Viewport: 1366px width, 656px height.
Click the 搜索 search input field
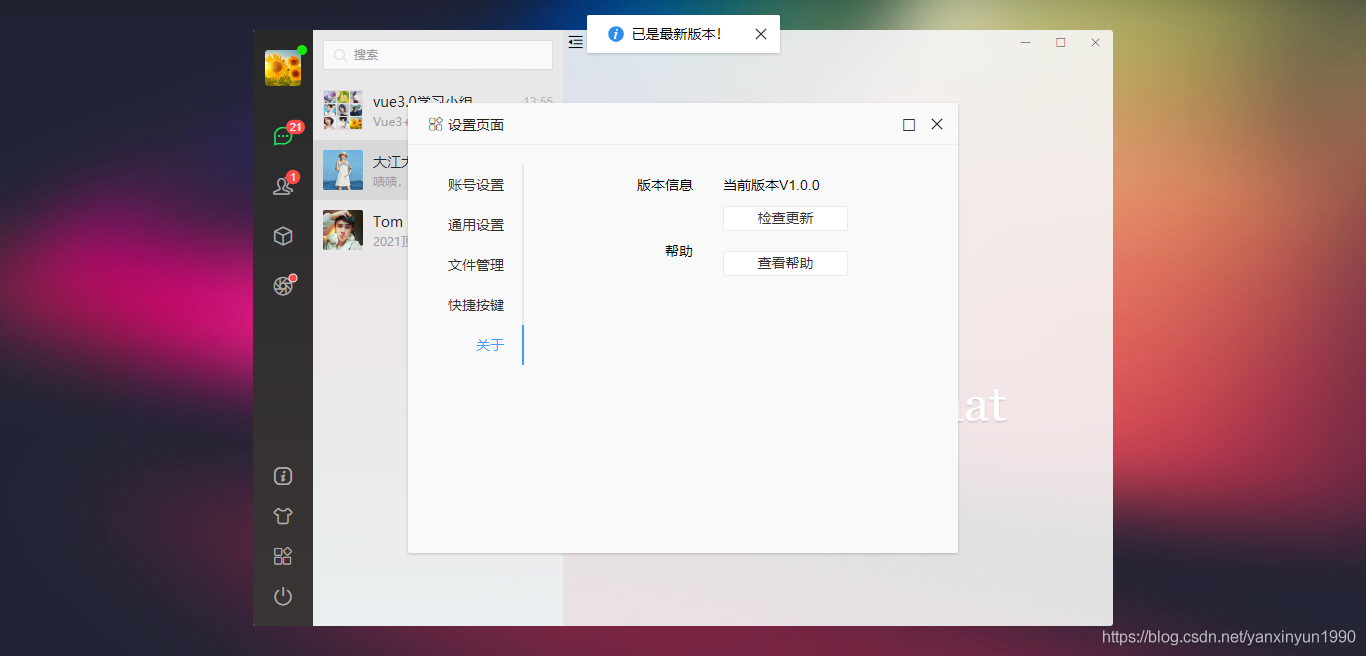pyautogui.click(x=437, y=55)
